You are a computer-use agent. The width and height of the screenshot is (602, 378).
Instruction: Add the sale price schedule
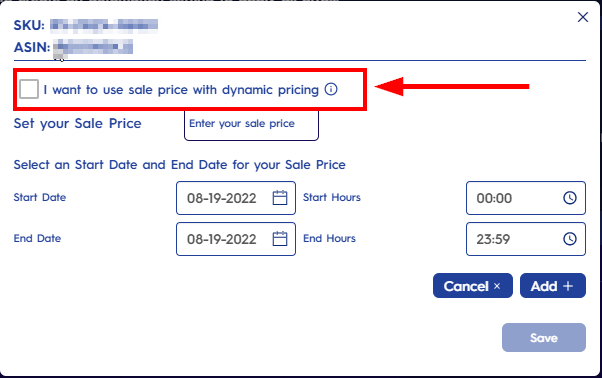pos(553,286)
